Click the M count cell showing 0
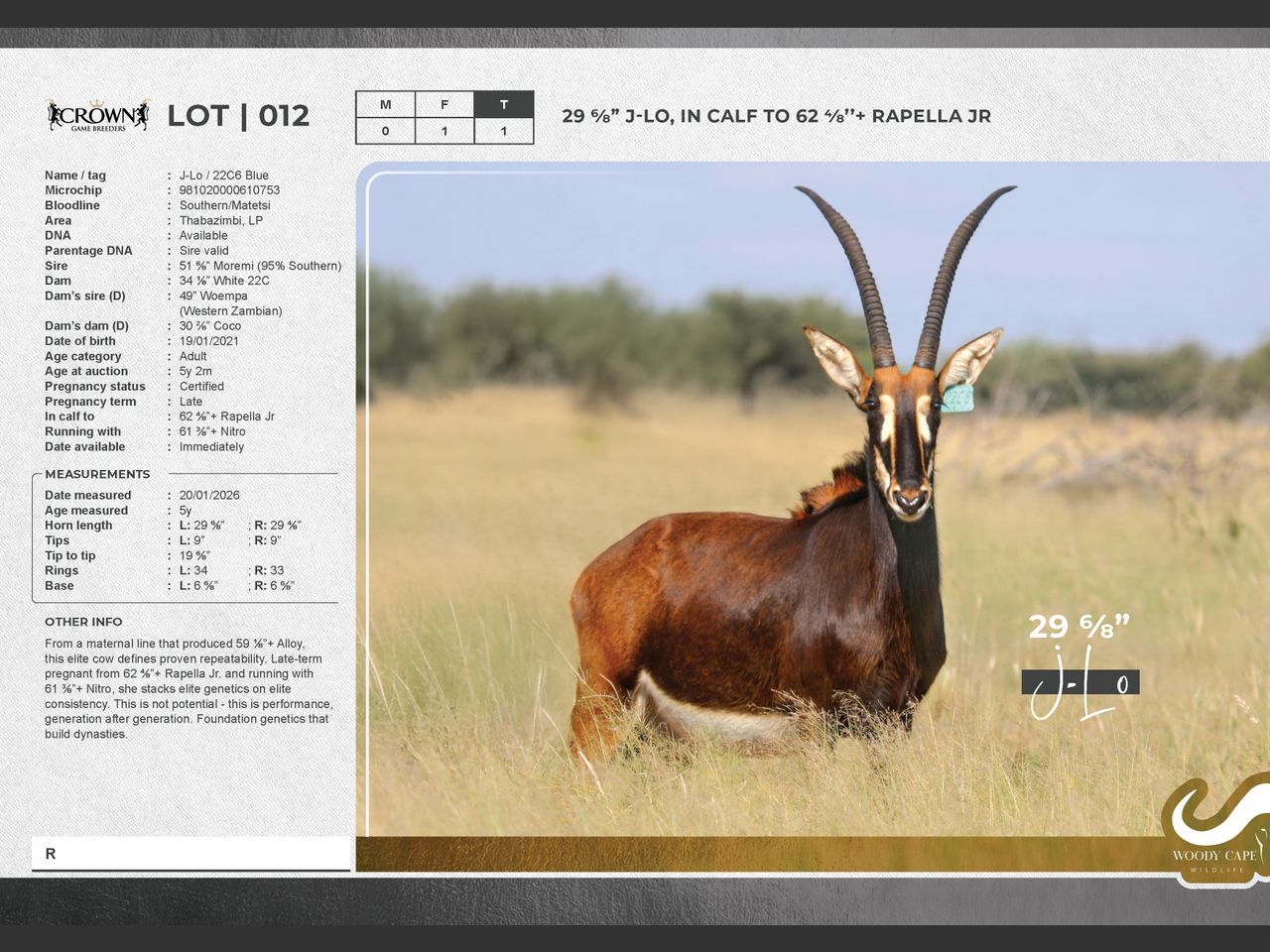 point(385,131)
